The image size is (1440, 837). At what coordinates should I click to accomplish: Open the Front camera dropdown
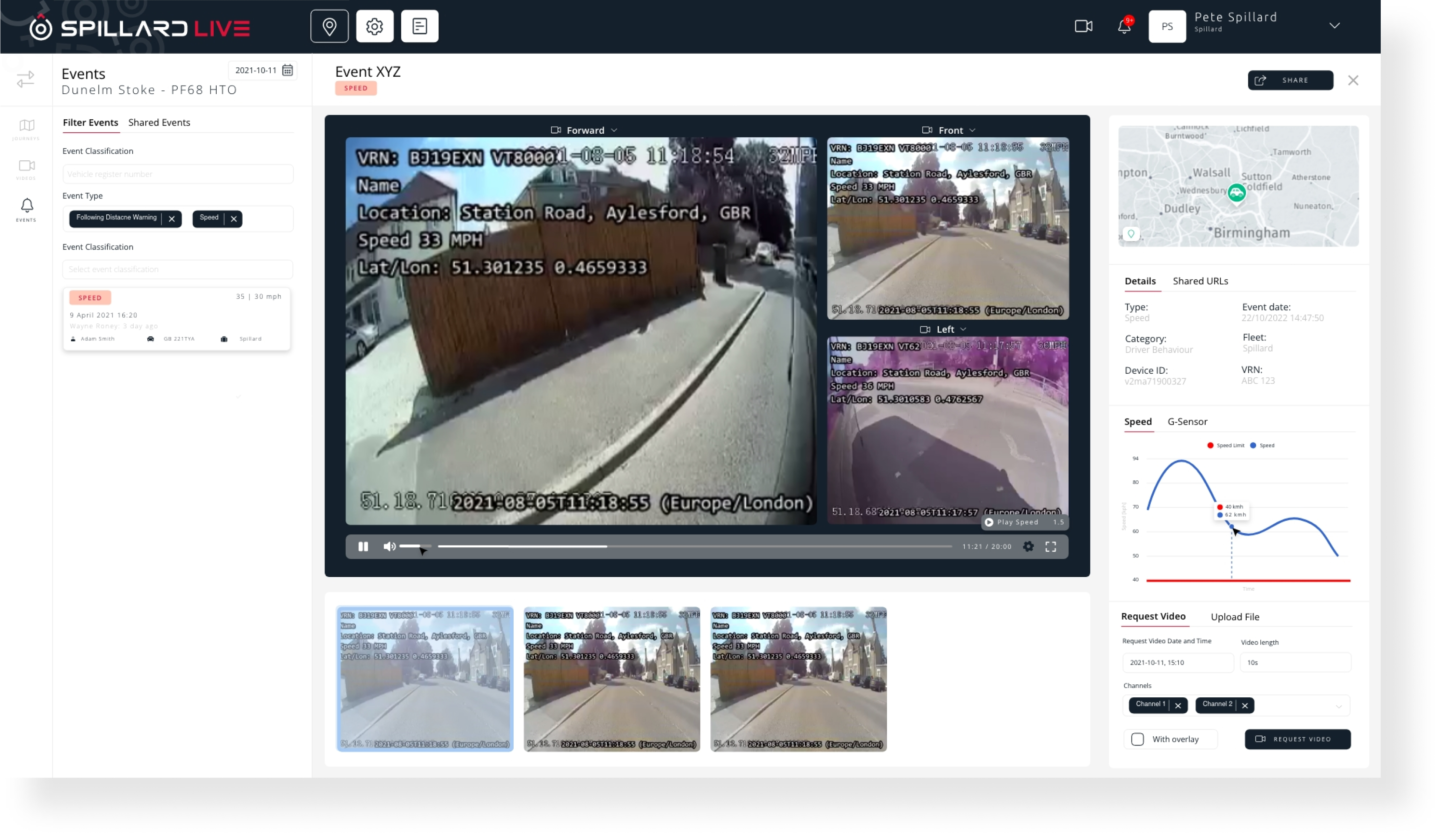(948, 130)
